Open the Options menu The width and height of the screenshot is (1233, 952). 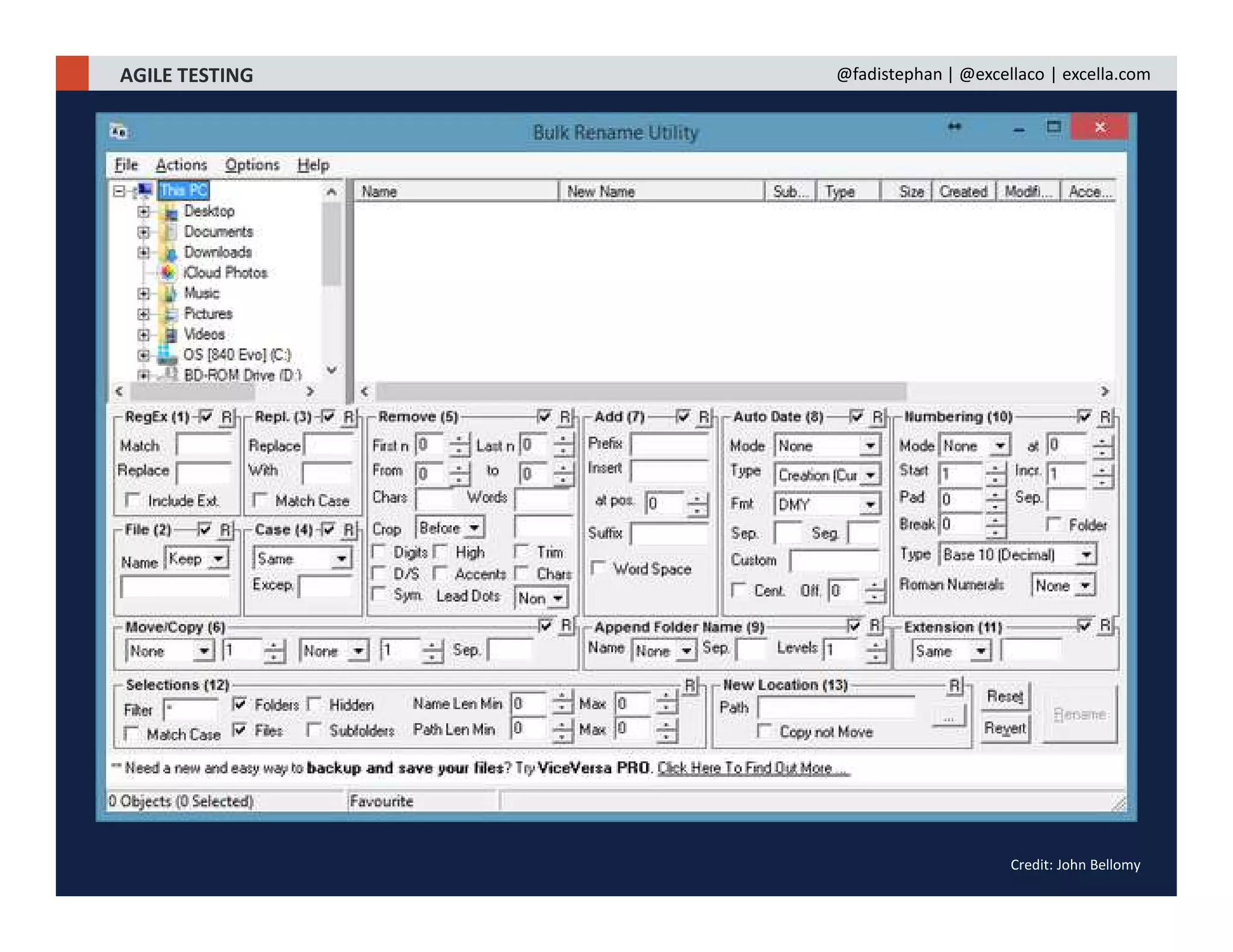click(252, 165)
